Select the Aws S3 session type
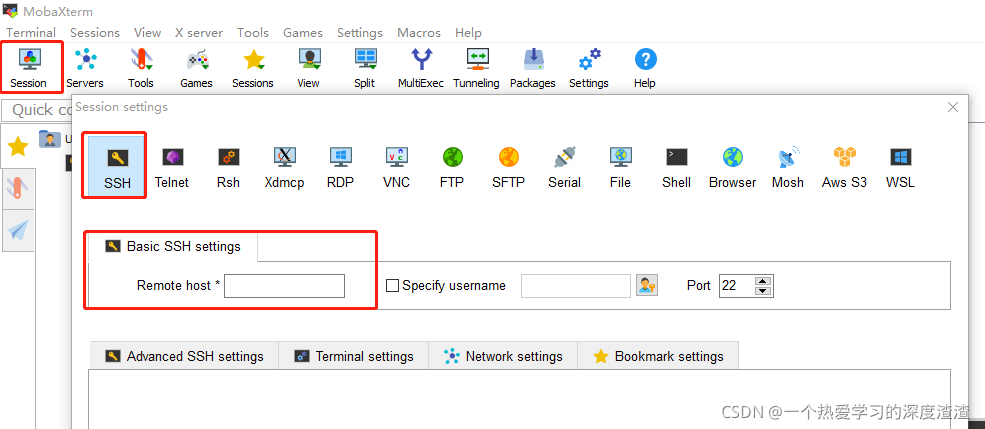The width and height of the screenshot is (985, 429). point(844,167)
